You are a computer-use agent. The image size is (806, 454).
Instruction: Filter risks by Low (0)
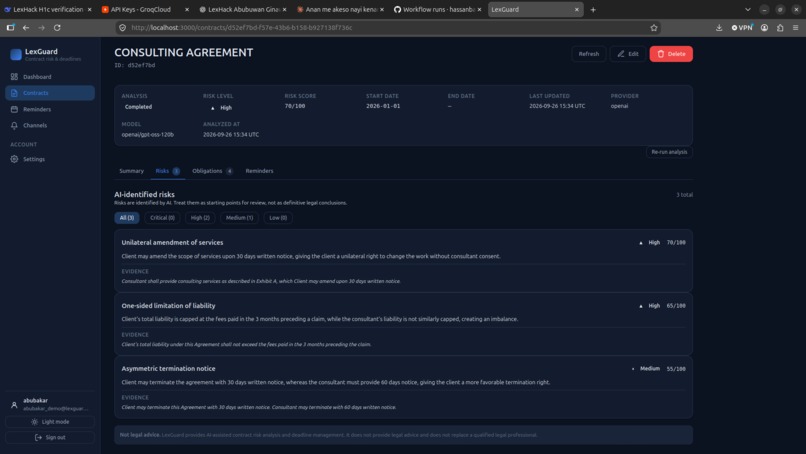tap(278, 218)
